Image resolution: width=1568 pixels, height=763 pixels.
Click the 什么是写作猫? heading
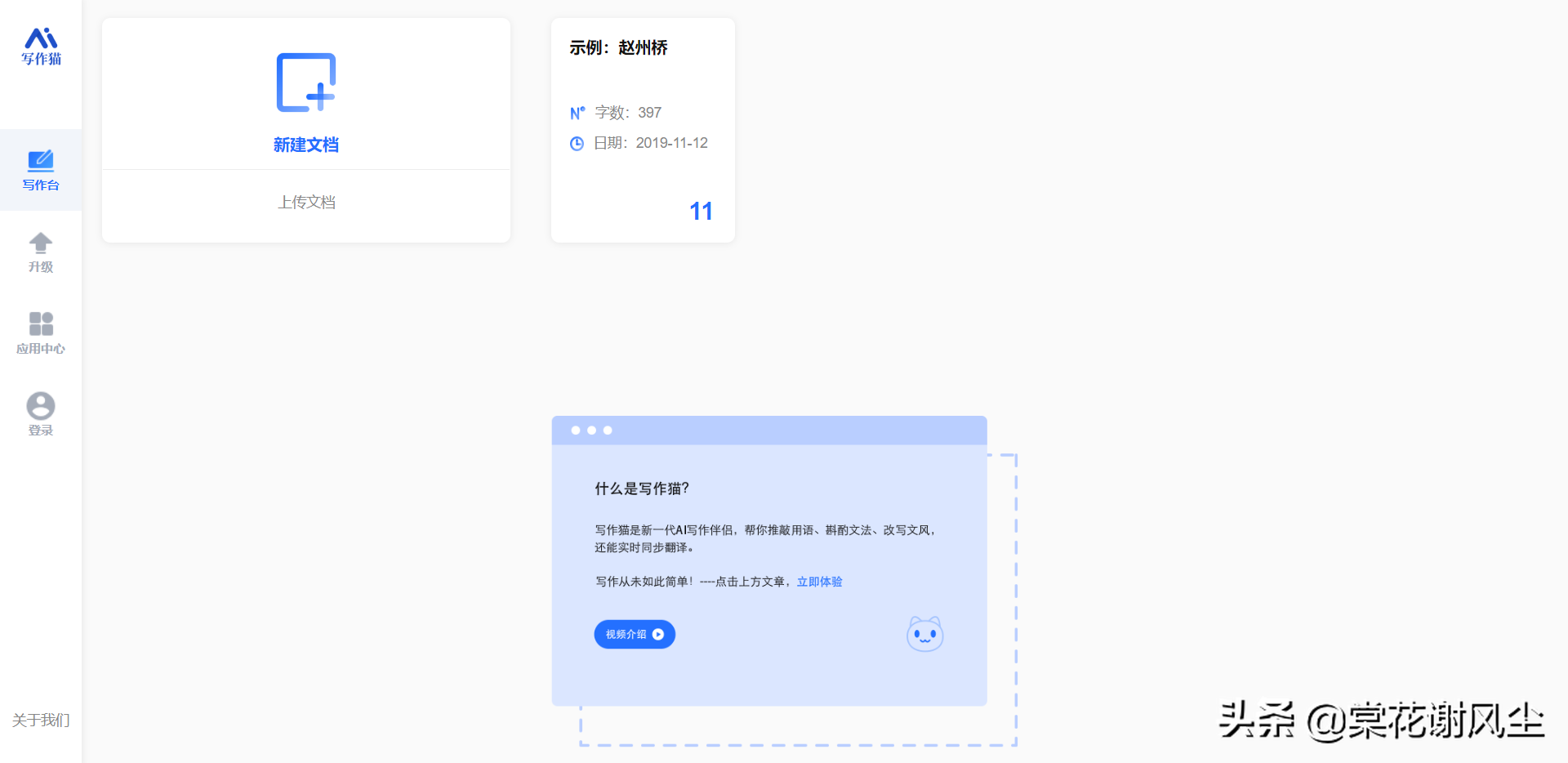point(642,489)
